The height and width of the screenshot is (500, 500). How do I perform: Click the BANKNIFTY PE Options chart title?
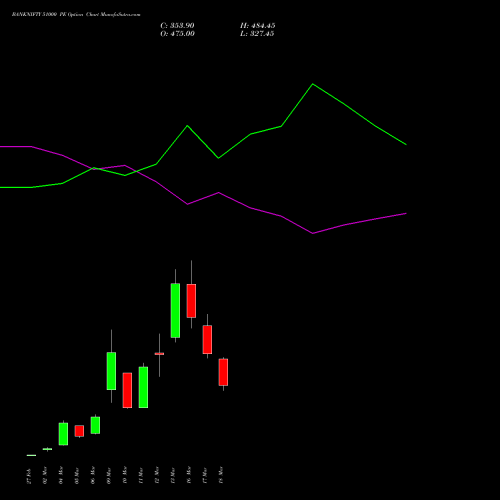click(76, 15)
